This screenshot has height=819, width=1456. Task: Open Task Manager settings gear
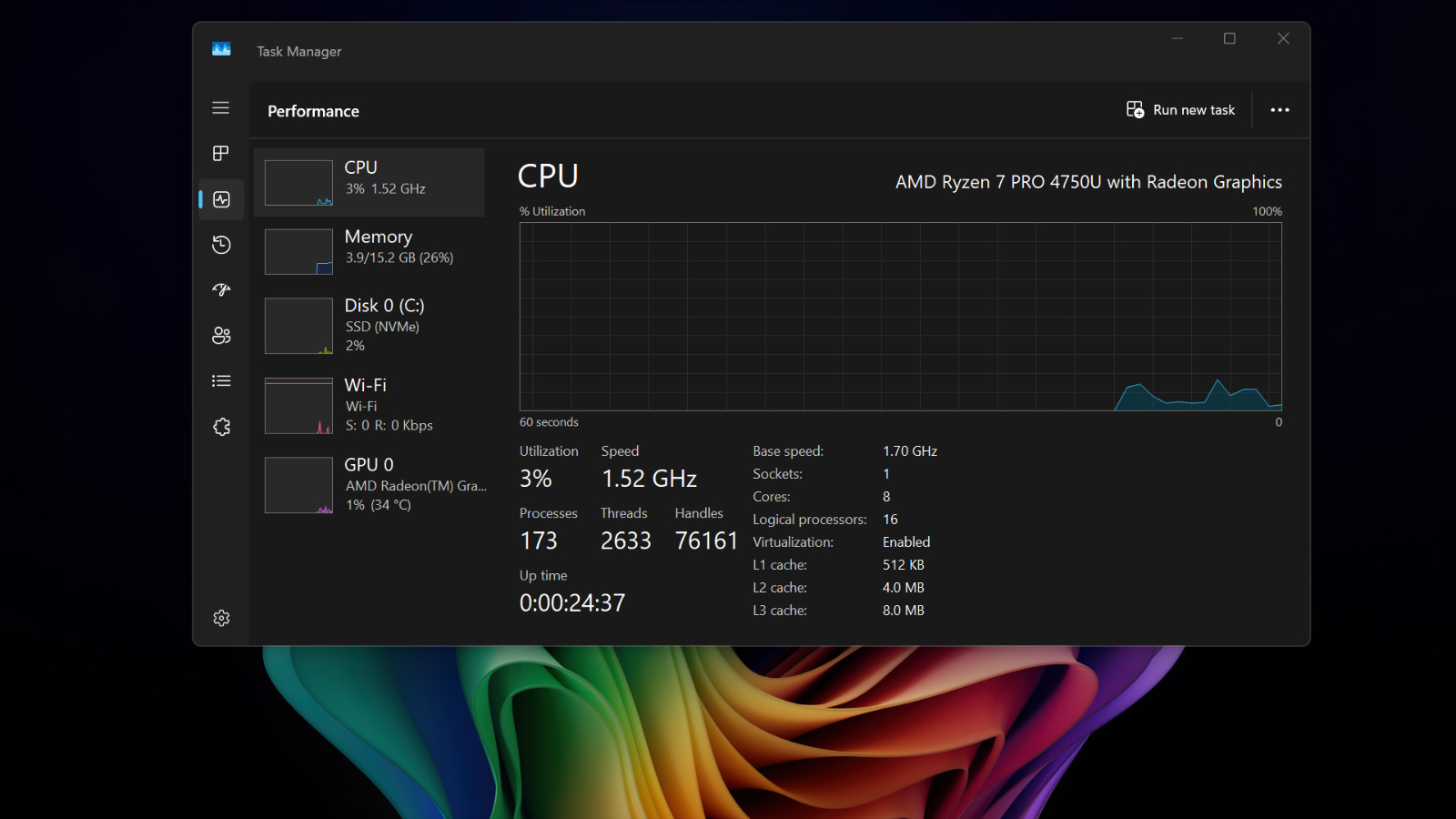tap(221, 618)
